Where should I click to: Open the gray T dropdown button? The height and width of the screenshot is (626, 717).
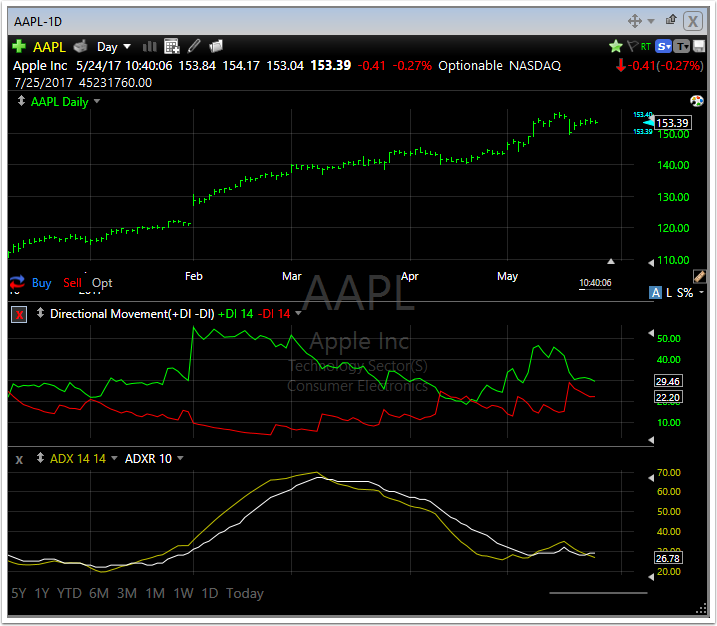[x=682, y=46]
